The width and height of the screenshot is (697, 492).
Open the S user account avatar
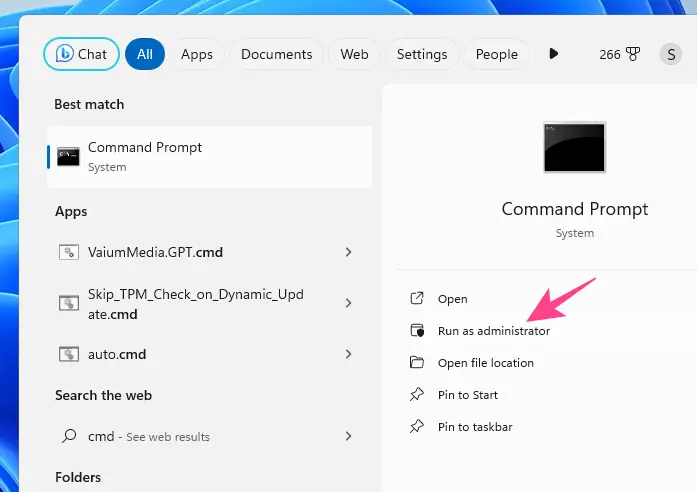[x=671, y=54]
